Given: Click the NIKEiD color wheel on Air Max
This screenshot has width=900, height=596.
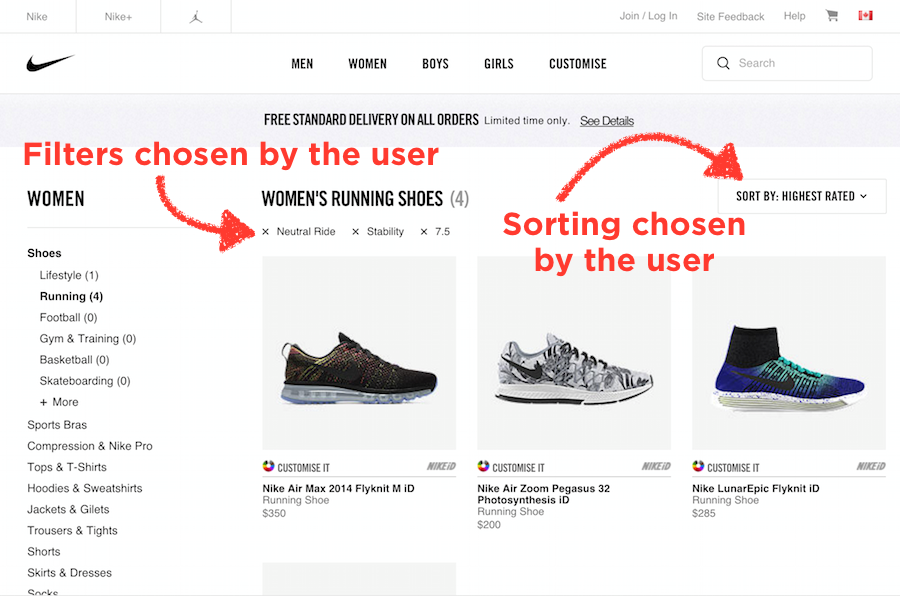Looking at the screenshot, I should click(x=268, y=467).
